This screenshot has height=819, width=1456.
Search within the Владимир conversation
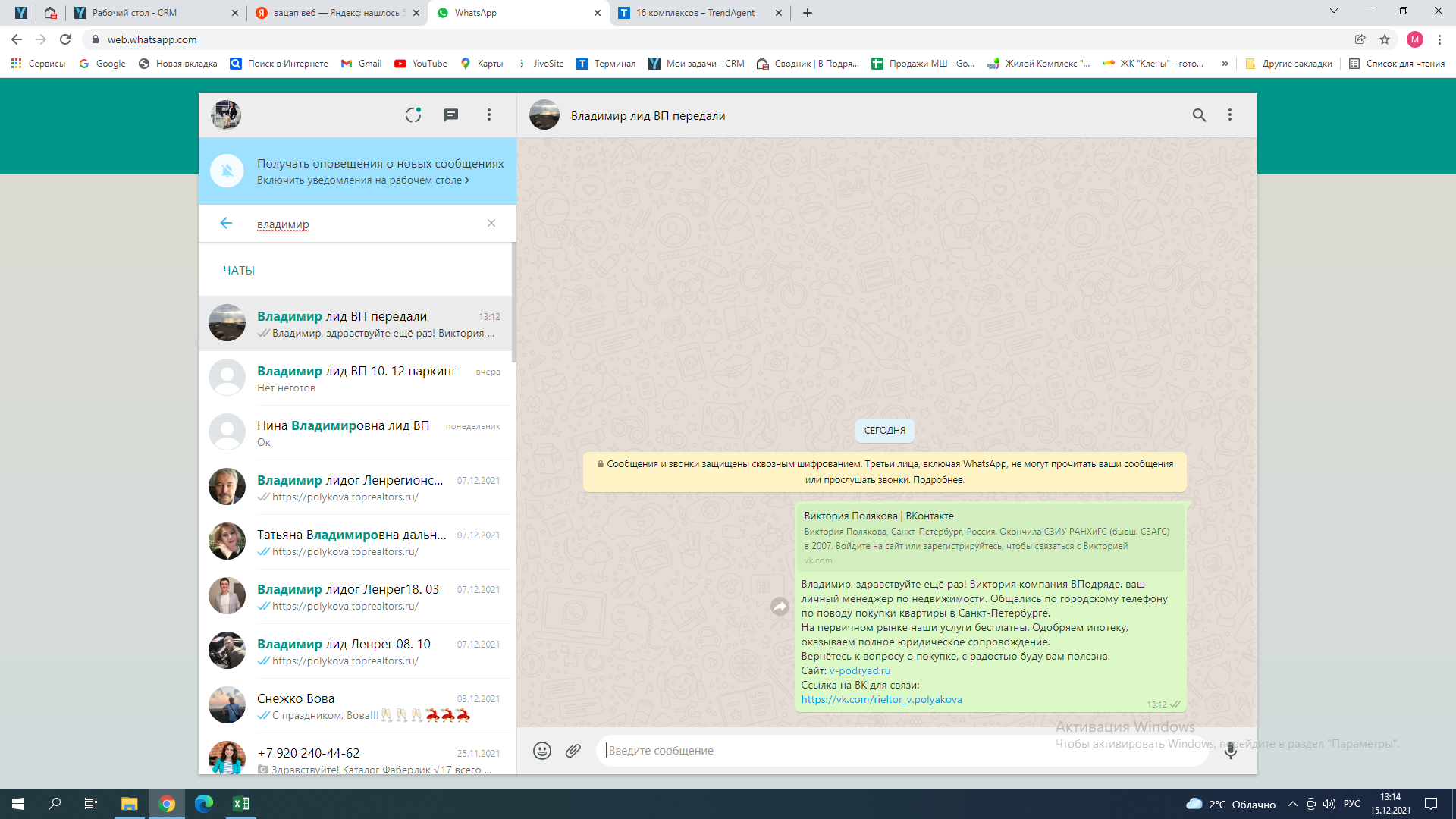point(1199,115)
